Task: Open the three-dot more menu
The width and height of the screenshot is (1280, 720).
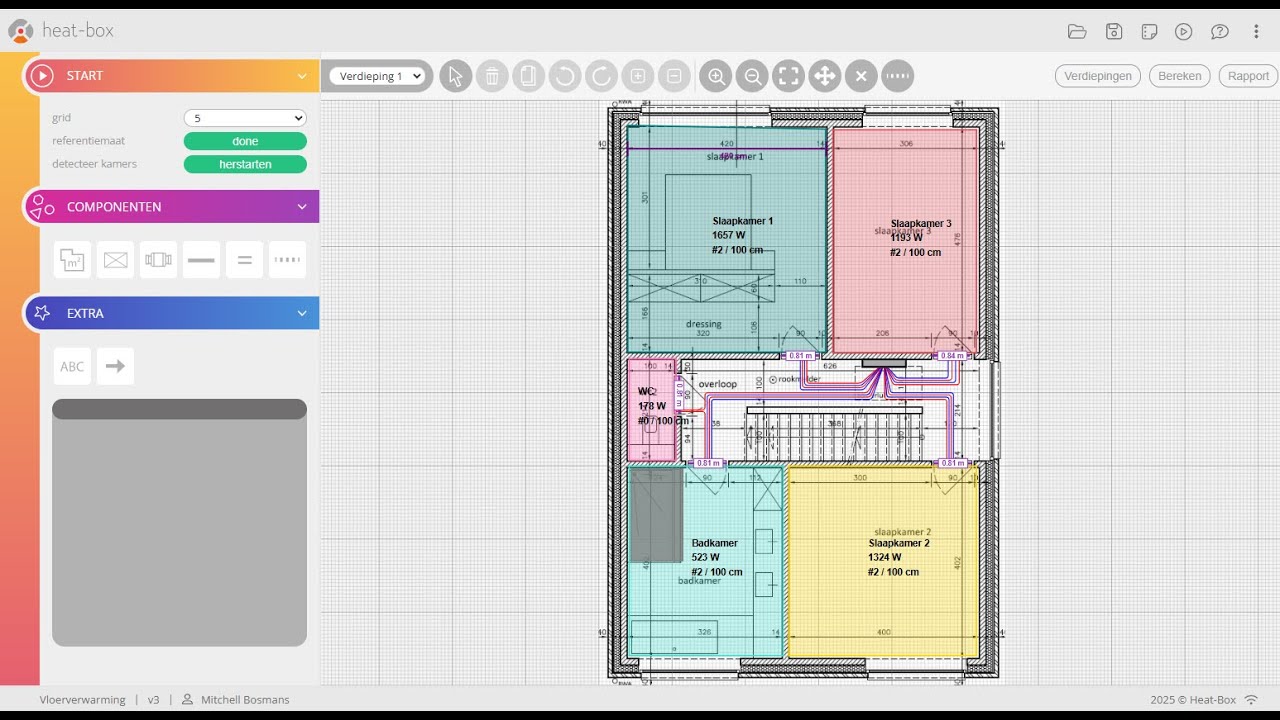Action: [x=1256, y=31]
